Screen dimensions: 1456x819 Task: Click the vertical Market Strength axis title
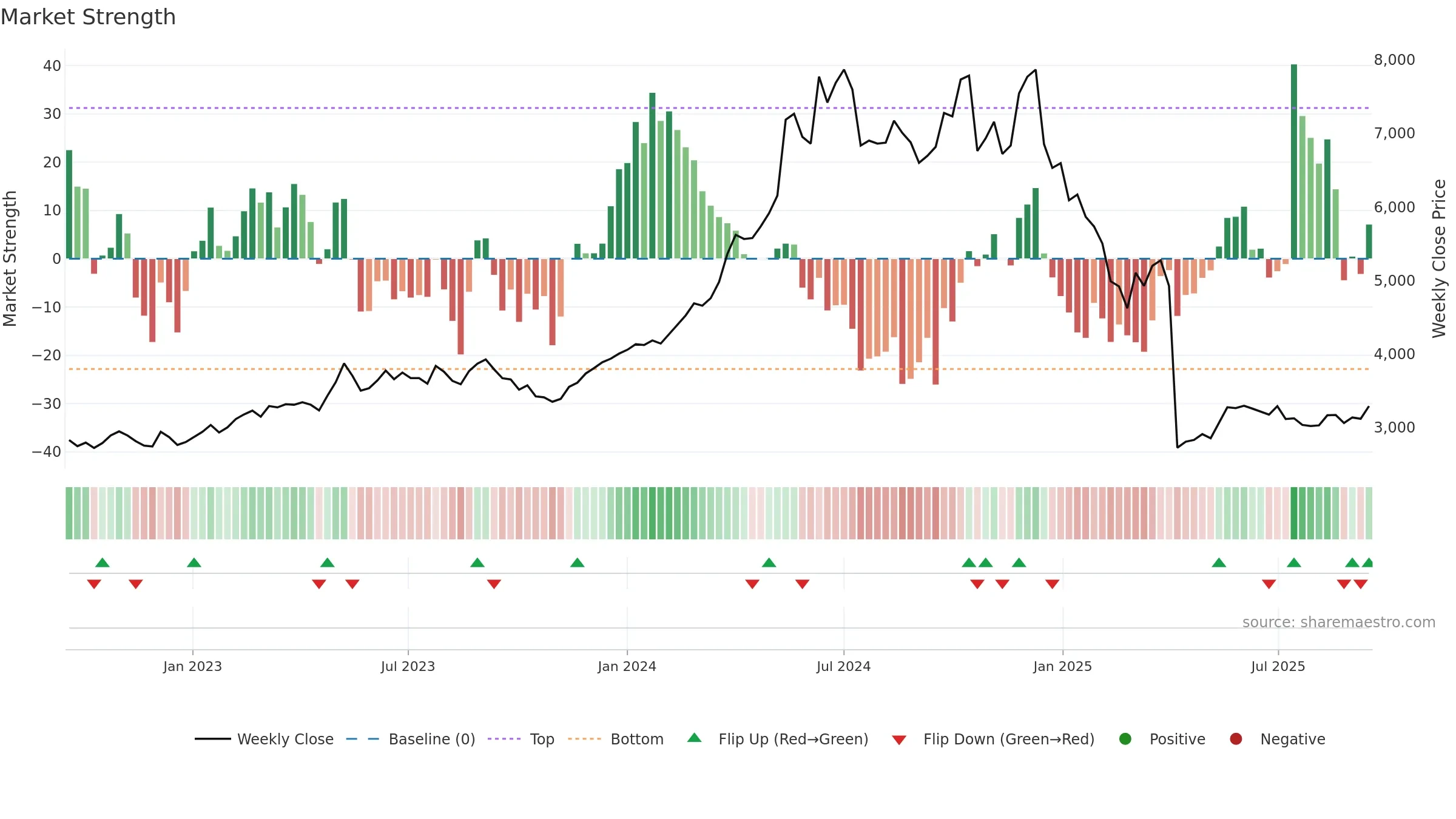click(10, 258)
